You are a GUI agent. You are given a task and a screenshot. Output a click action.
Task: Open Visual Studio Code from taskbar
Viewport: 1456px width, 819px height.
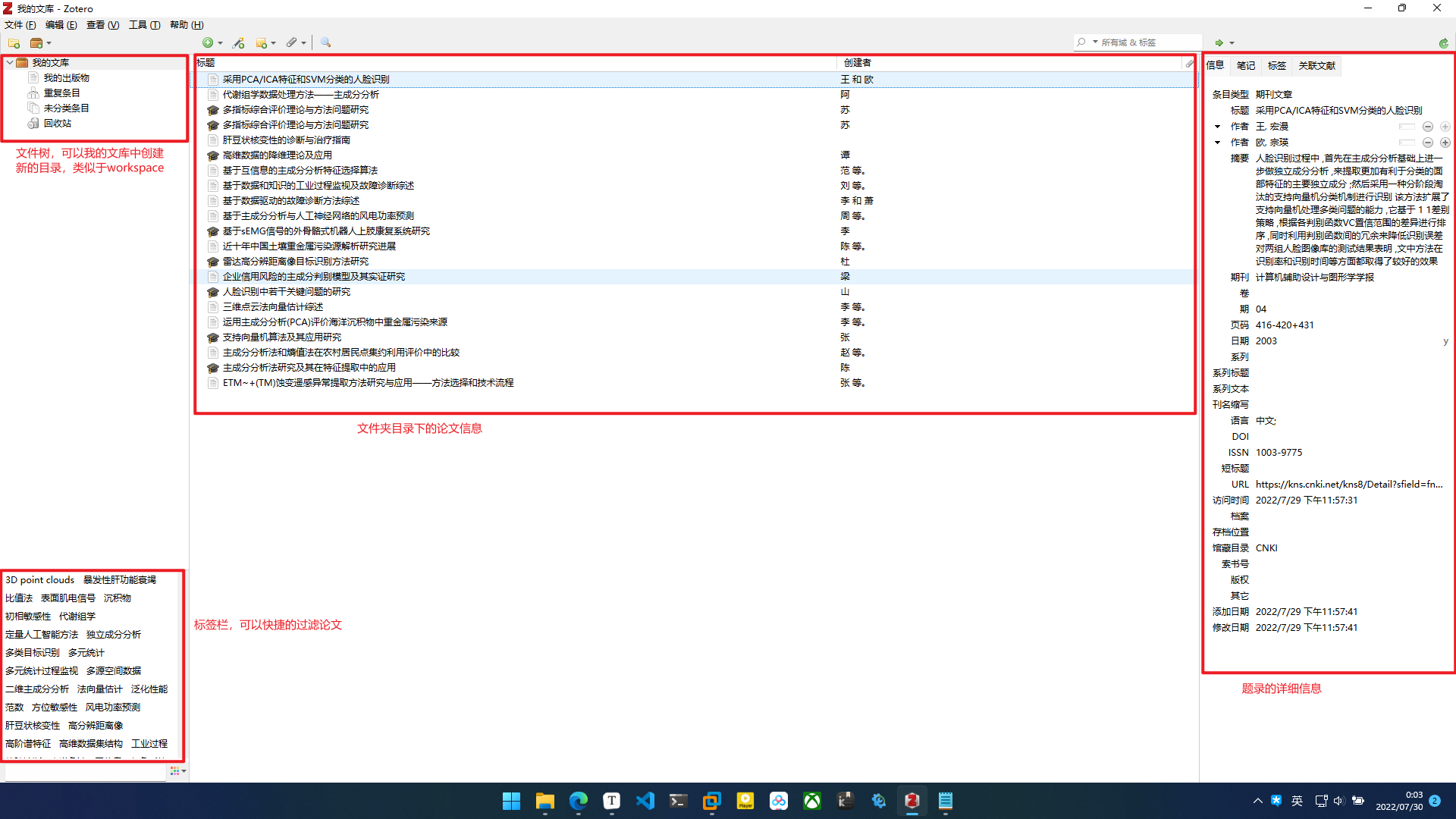point(645,801)
